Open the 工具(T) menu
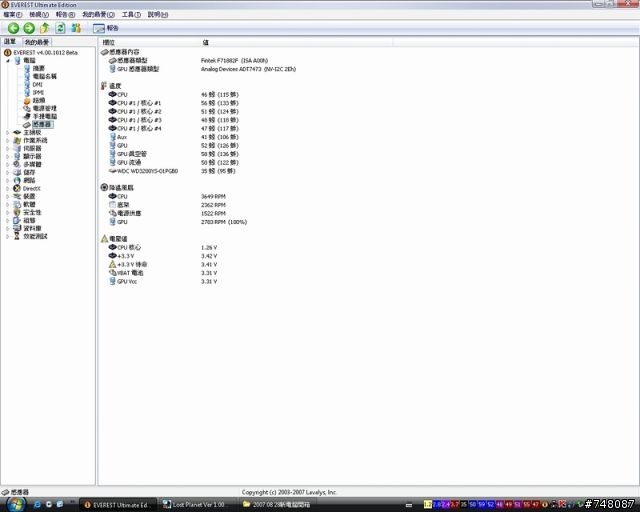Image resolution: width=640 pixels, height=512 pixels. (131, 15)
